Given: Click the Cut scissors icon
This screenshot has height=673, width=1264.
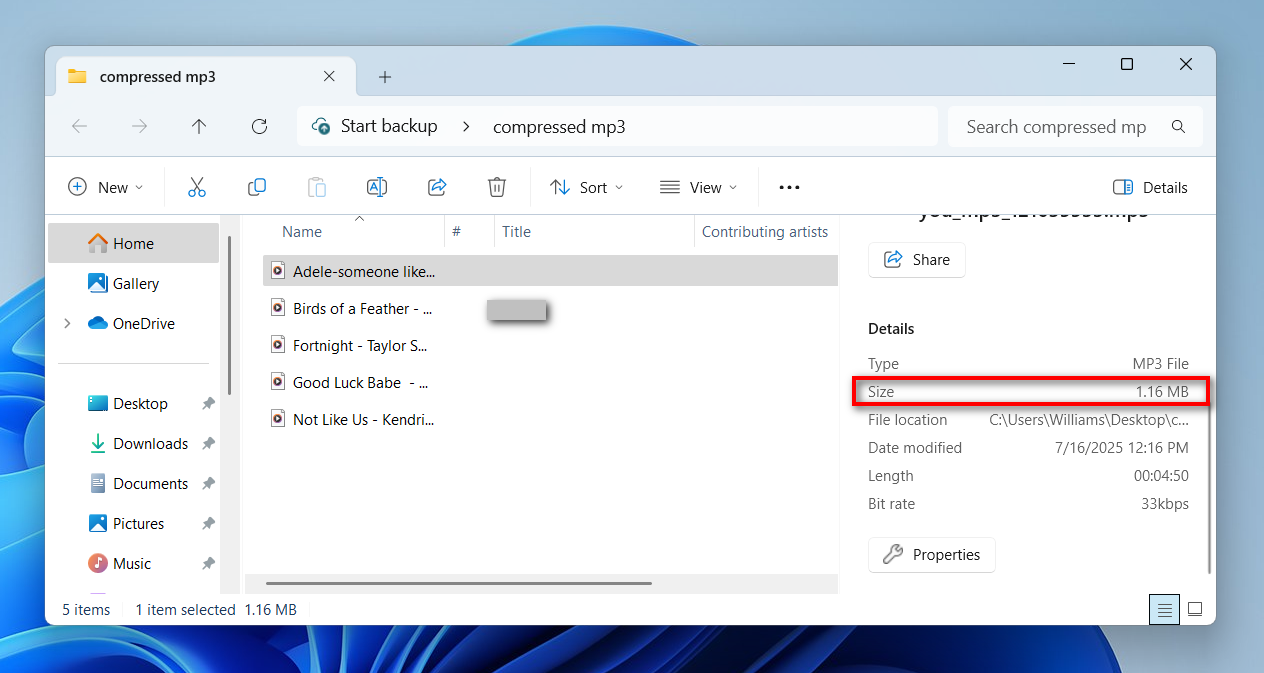Looking at the screenshot, I should point(197,187).
